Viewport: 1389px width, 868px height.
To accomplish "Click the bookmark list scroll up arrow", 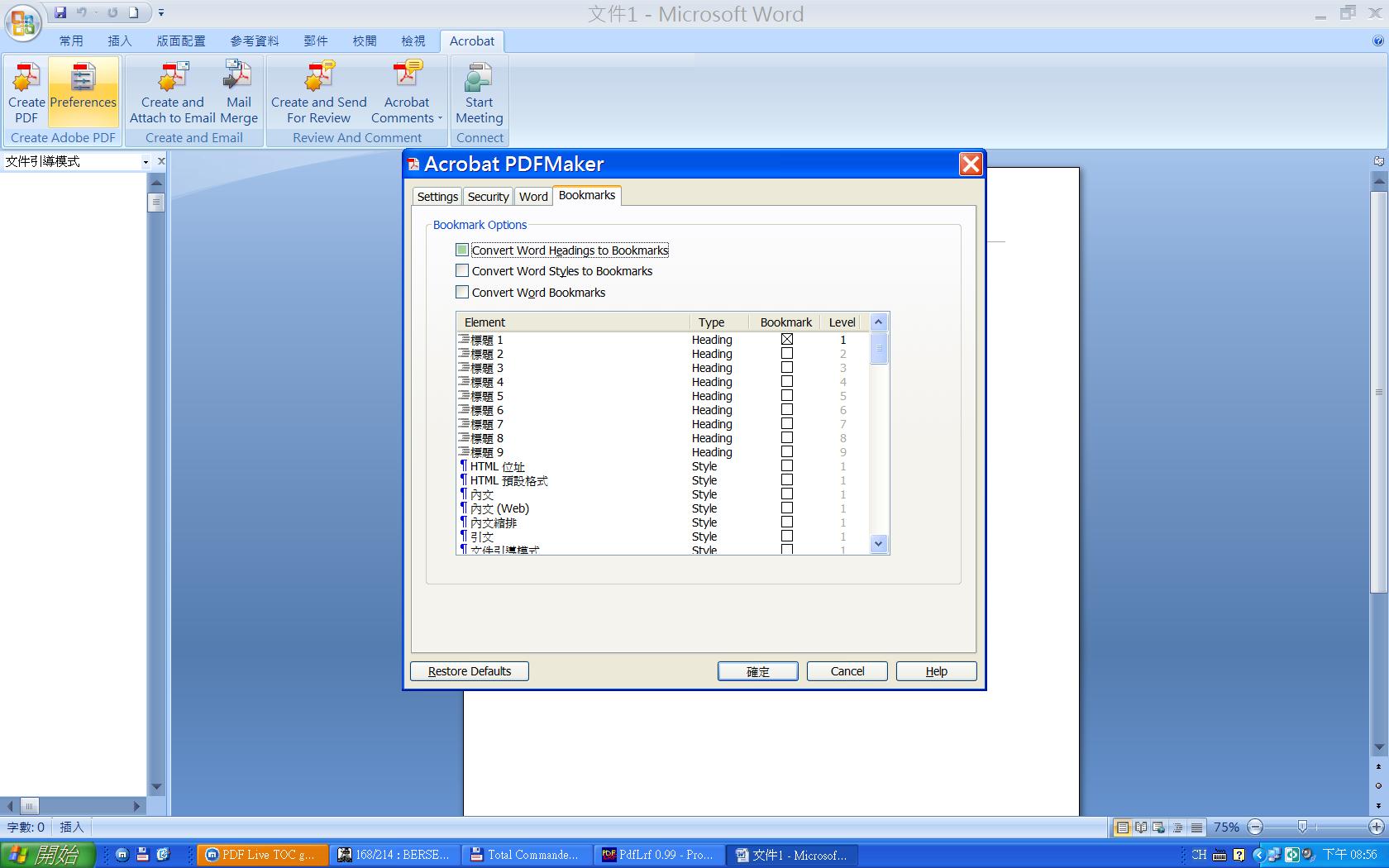I will [879, 322].
